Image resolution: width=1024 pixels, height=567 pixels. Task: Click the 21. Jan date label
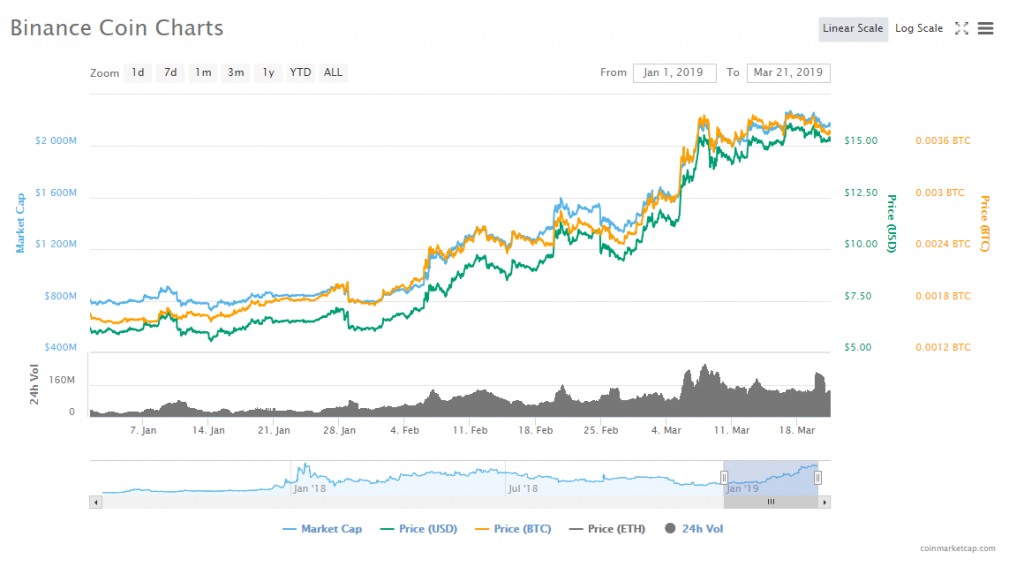274,430
